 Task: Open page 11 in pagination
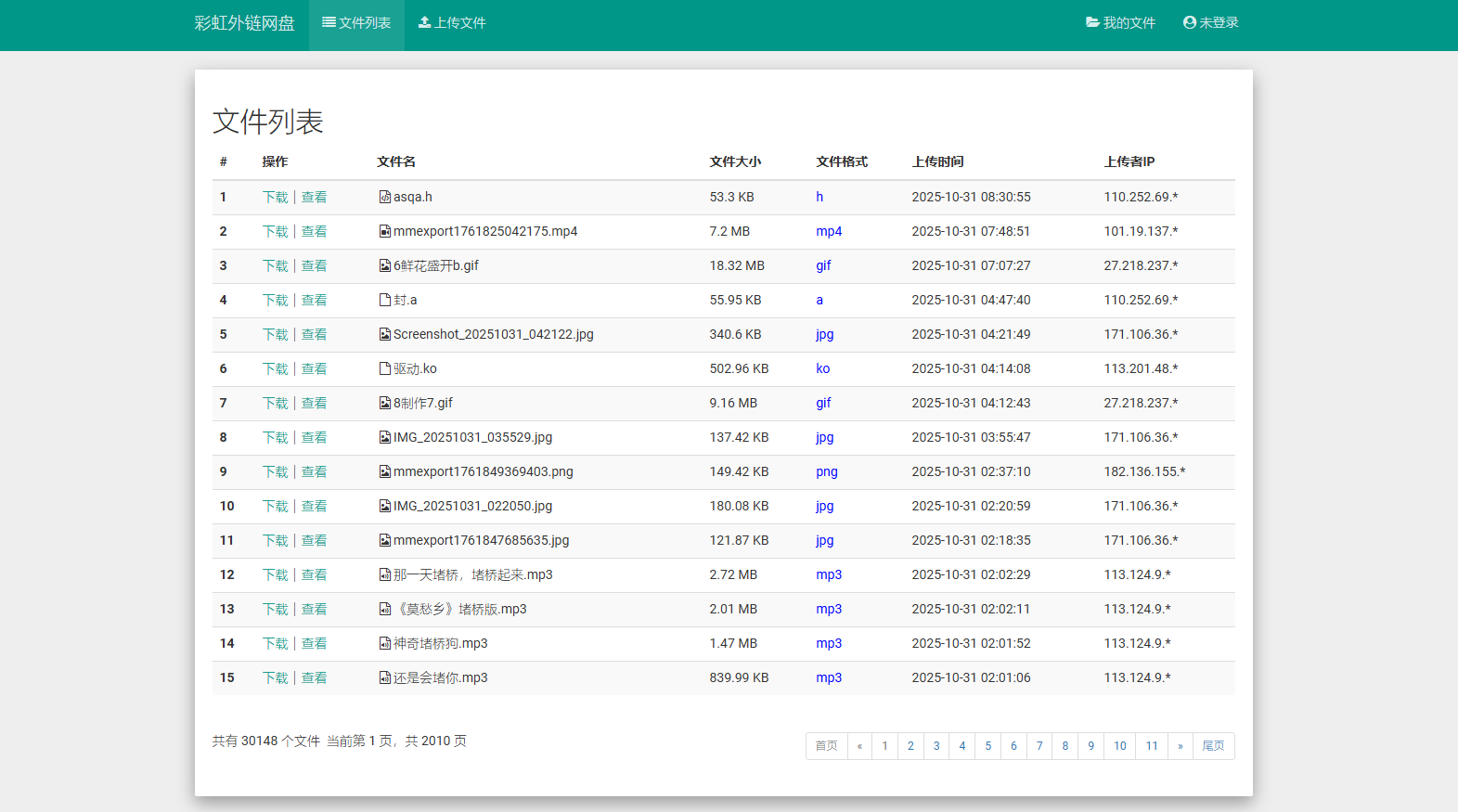(1151, 746)
